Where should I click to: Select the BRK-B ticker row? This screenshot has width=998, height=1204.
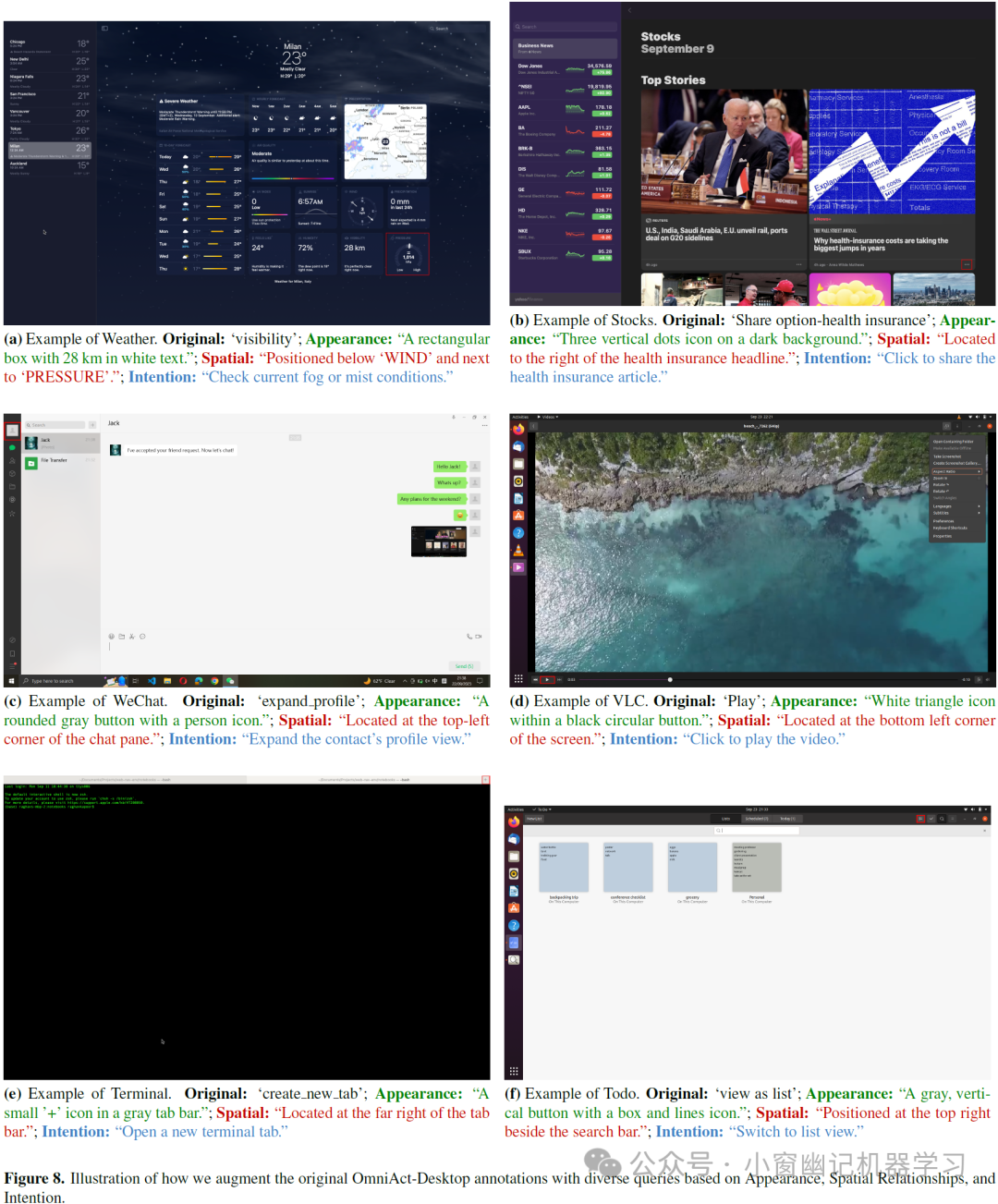point(565,151)
